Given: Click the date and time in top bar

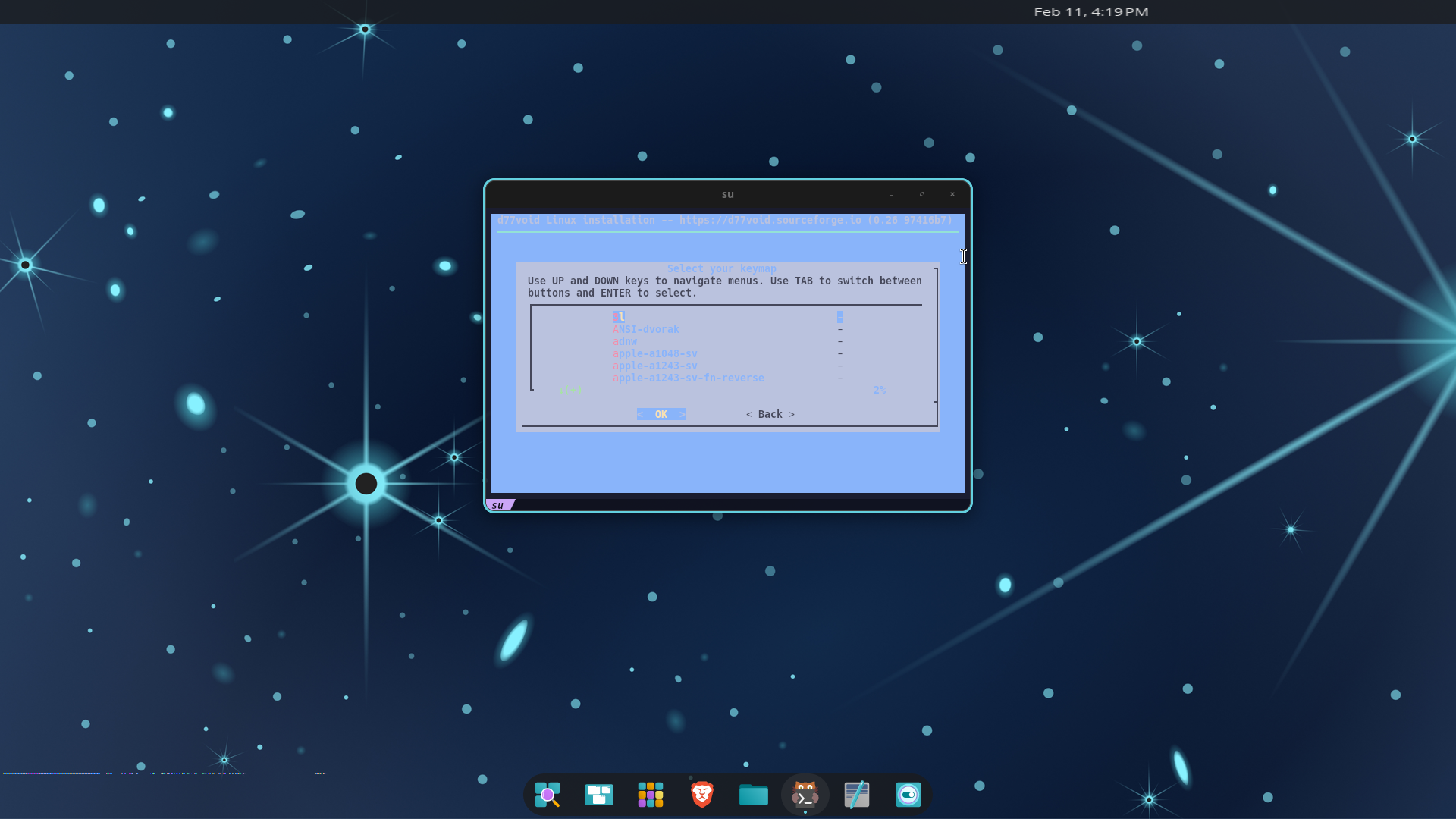Looking at the screenshot, I should (1091, 12).
